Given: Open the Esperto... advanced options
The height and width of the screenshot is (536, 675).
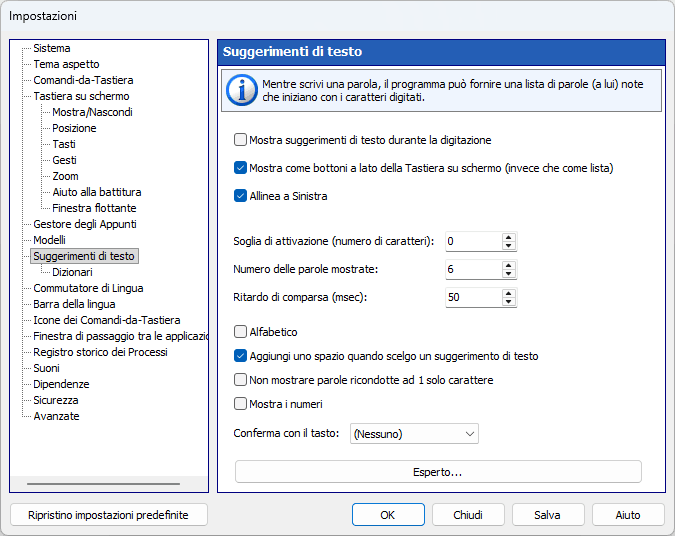Looking at the screenshot, I should tap(438, 472).
